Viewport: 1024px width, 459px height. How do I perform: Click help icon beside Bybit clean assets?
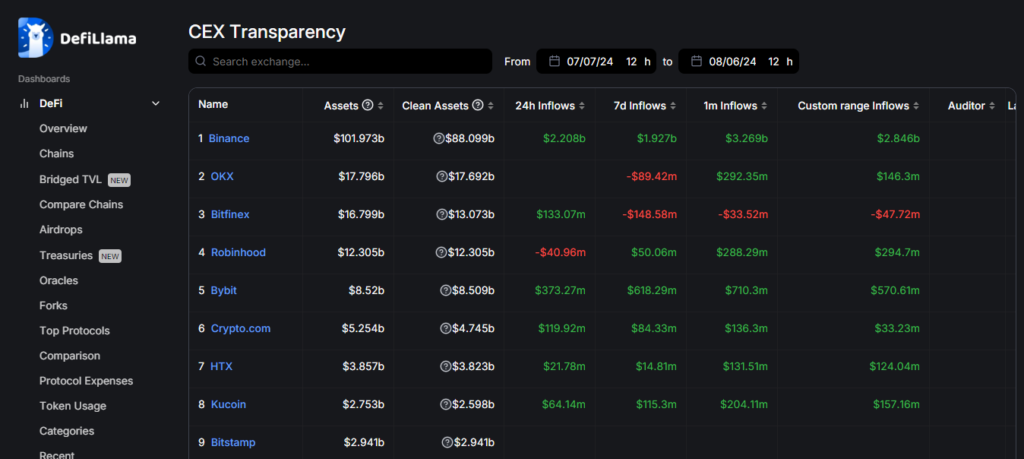[445, 291]
